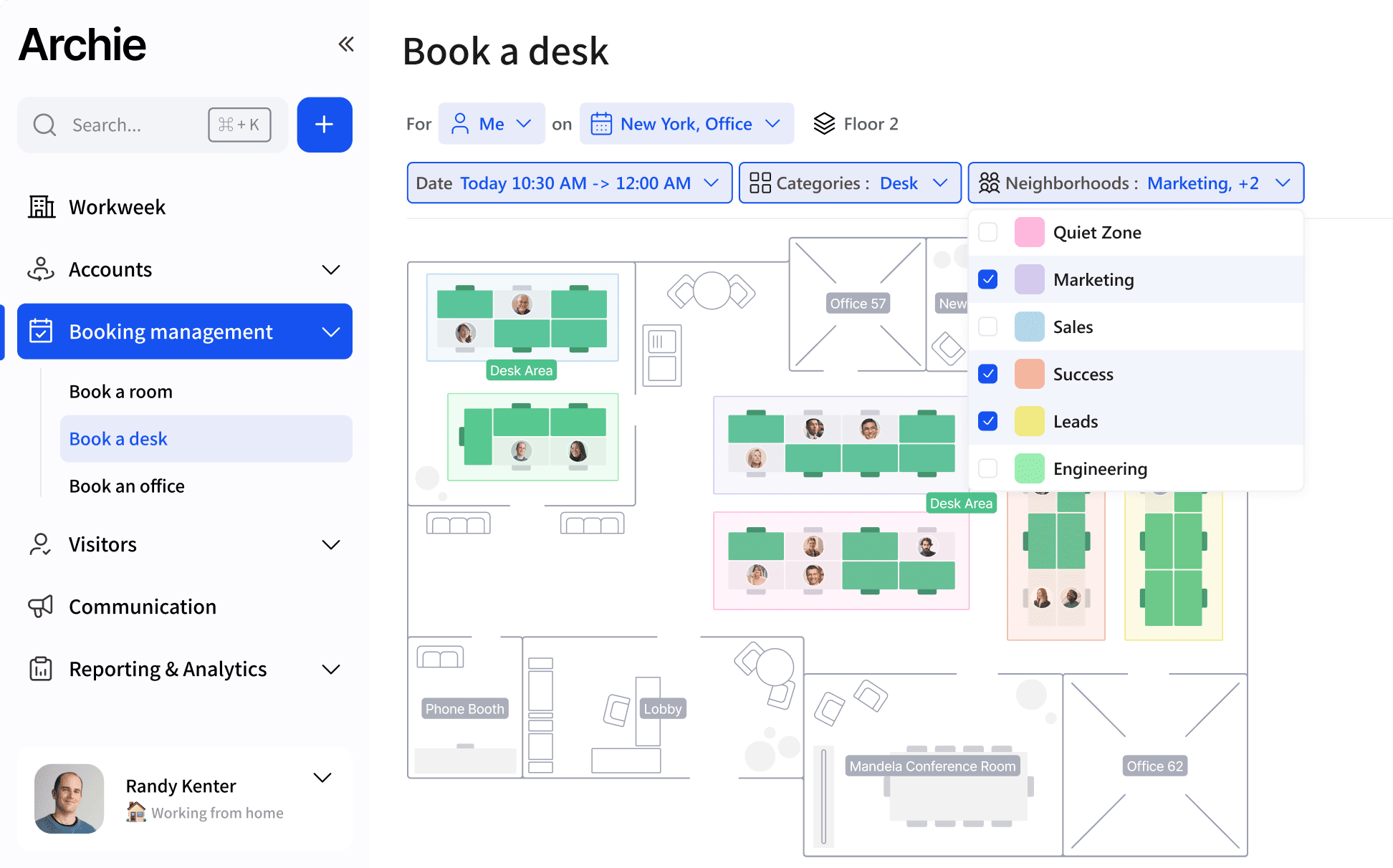The height and width of the screenshot is (868, 1393).
Task: Toggle the Quiet Zone checkbox
Action: click(x=988, y=232)
